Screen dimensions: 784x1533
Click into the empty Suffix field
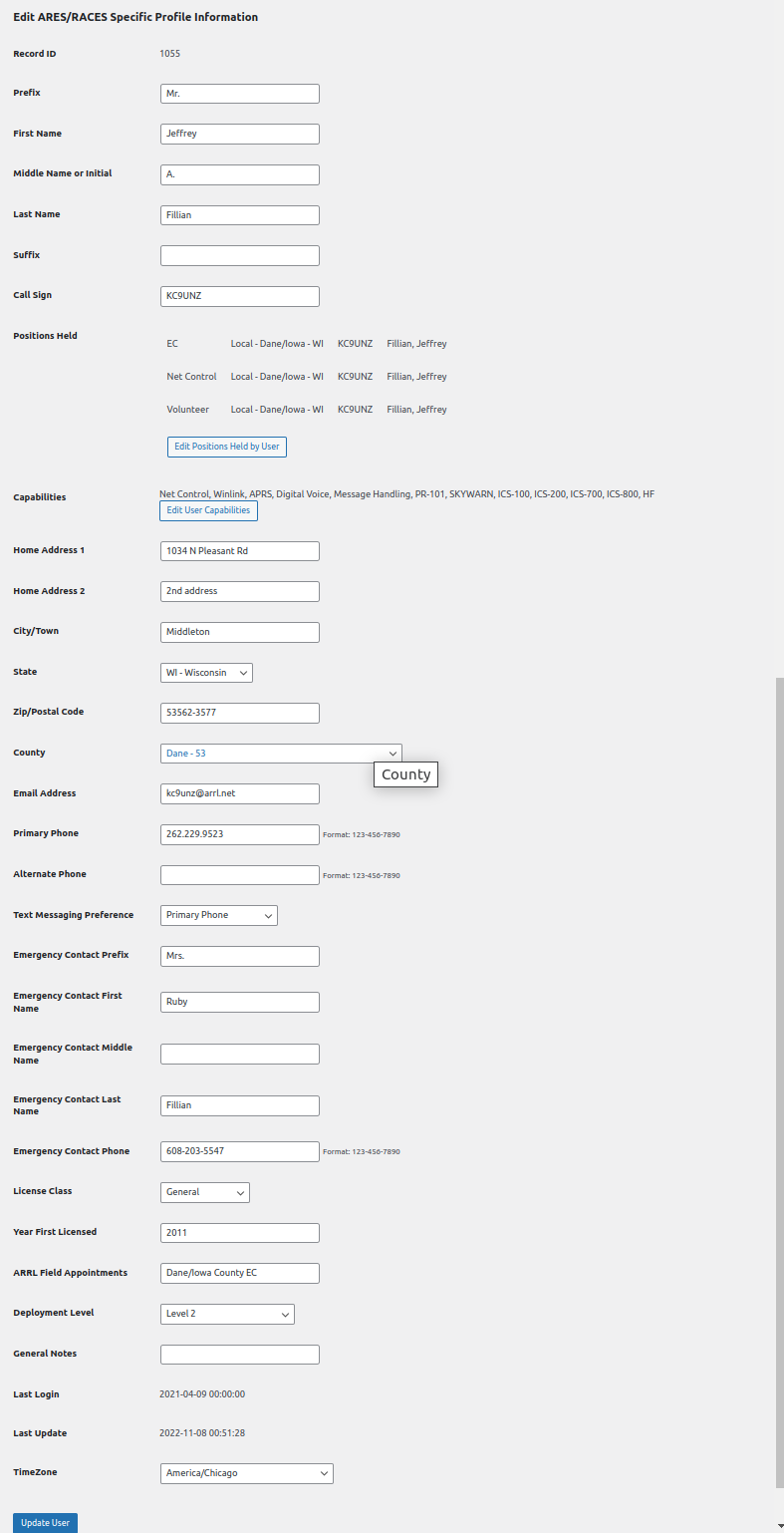tap(239, 255)
